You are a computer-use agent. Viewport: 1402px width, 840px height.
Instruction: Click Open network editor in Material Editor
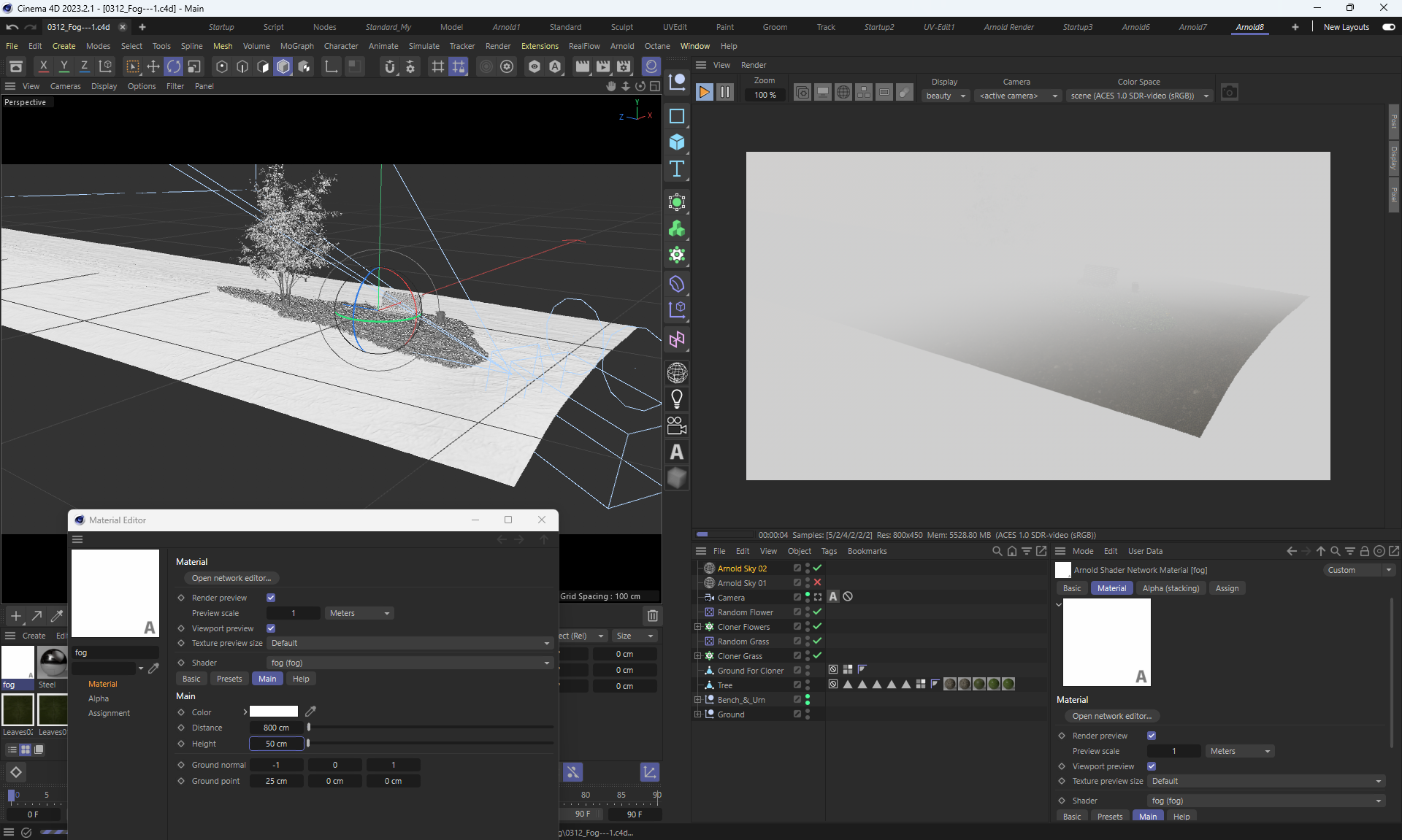pyautogui.click(x=231, y=578)
